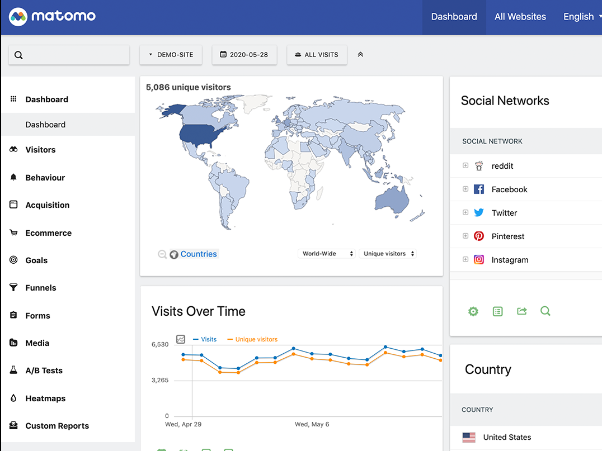
Task: Click the Matomo logo
Action: (50, 17)
